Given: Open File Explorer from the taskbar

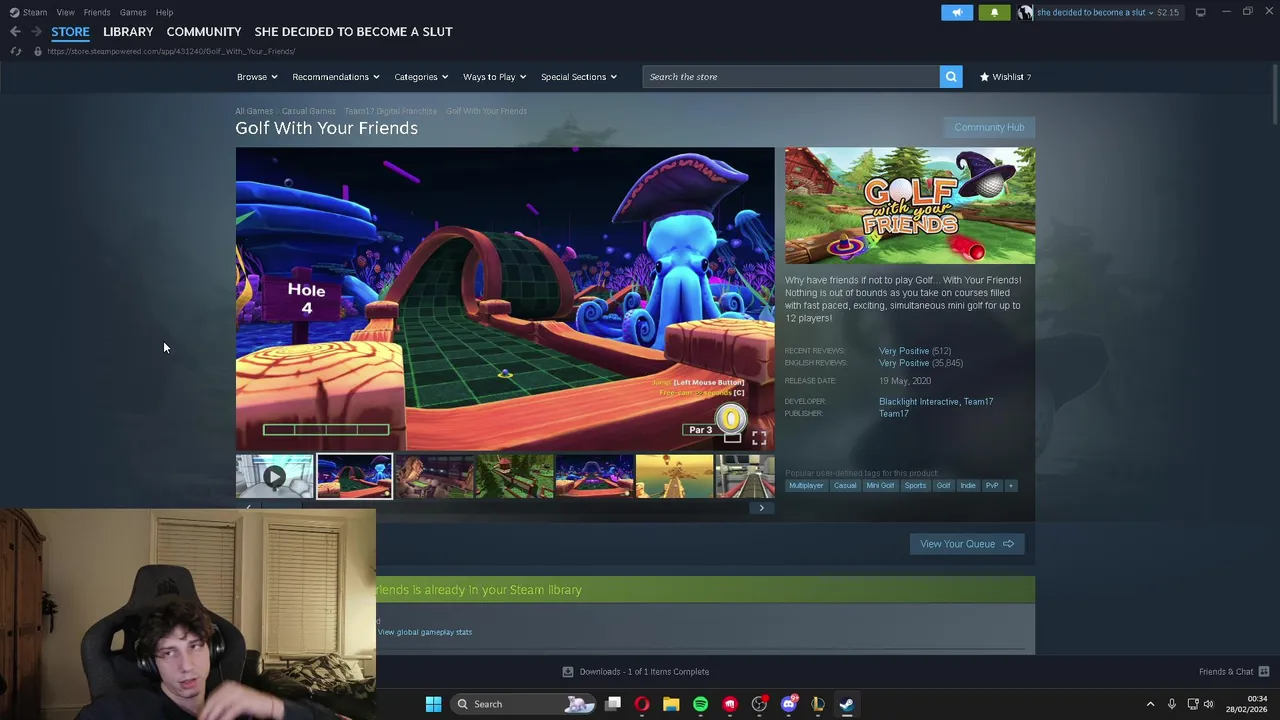Looking at the screenshot, I should pos(671,704).
